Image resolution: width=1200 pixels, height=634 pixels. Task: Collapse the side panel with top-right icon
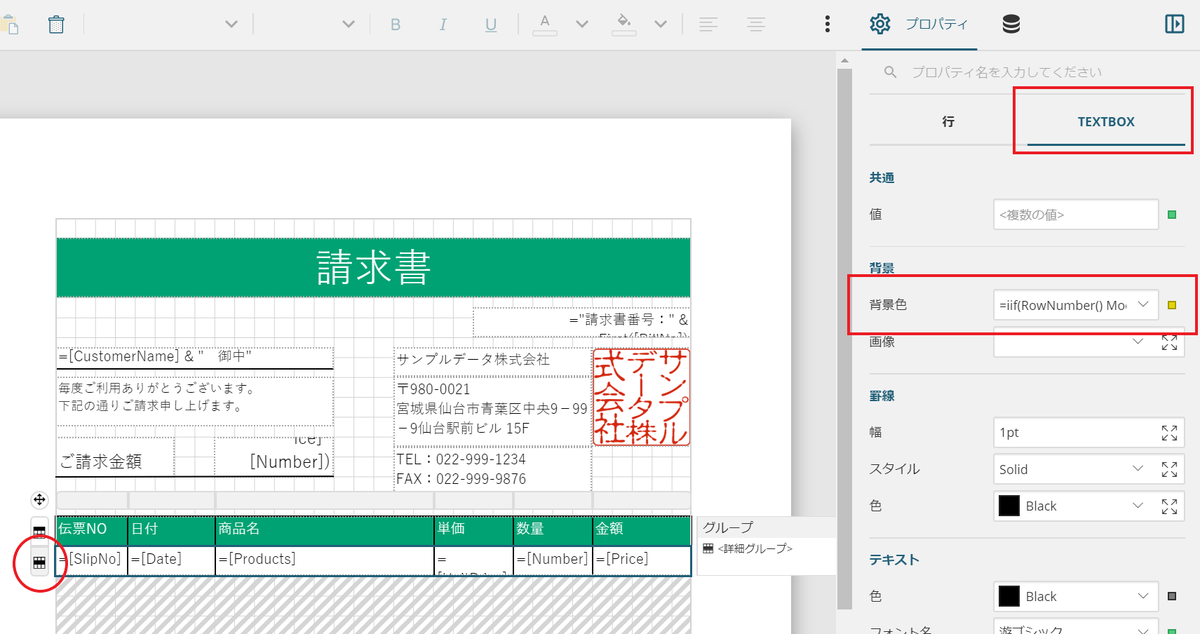coord(1175,24)
